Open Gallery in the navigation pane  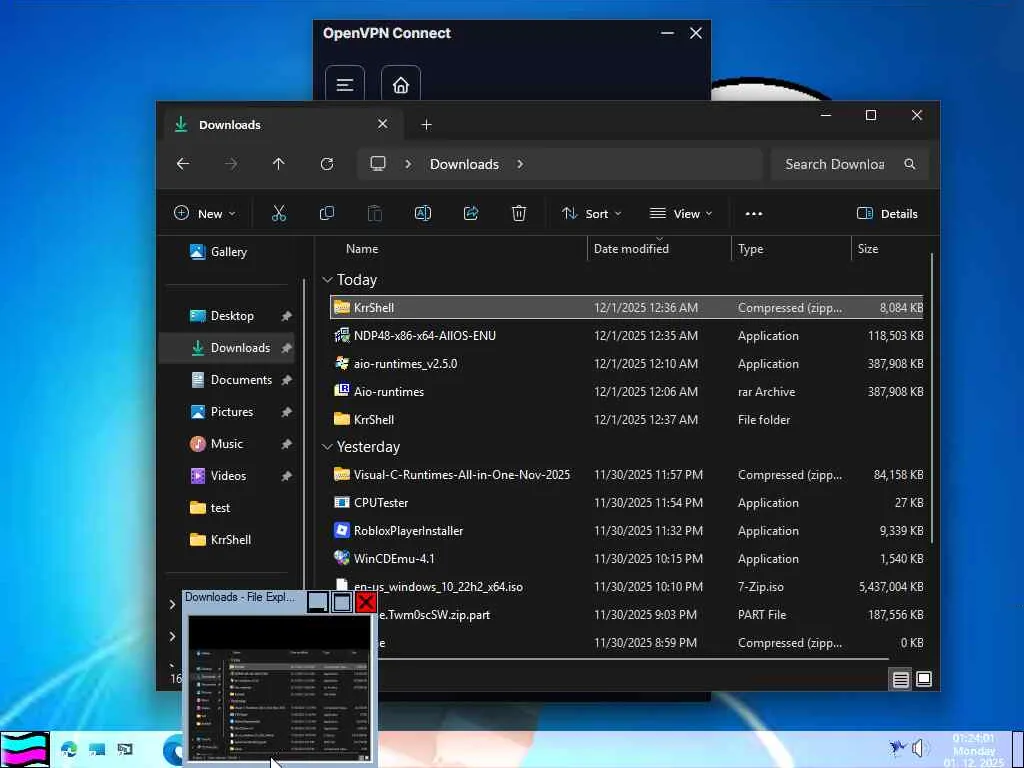pos(227,251)
